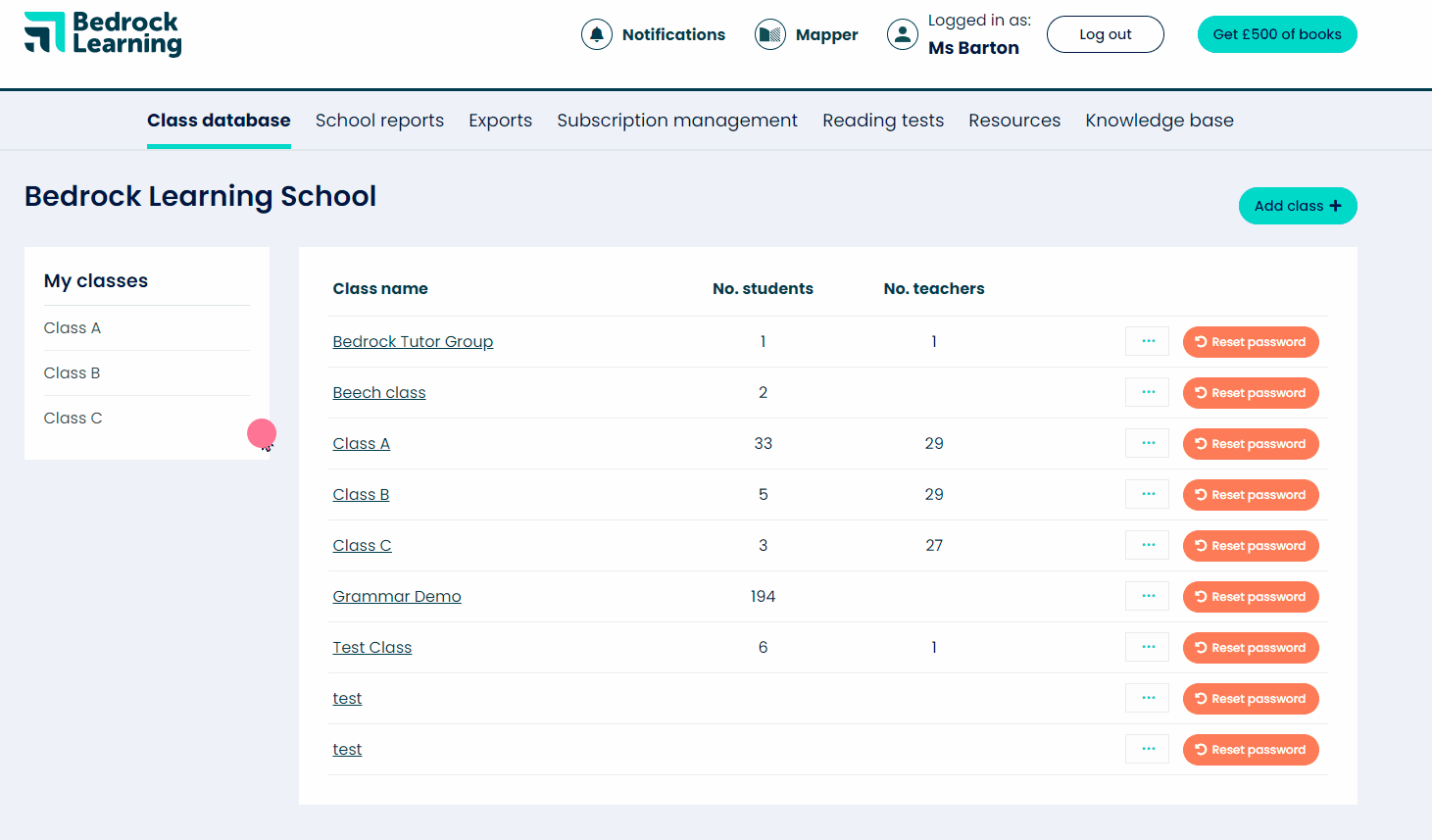Click the No. students column header
This screenshot has height=840, width=1432.
(763, 288)
